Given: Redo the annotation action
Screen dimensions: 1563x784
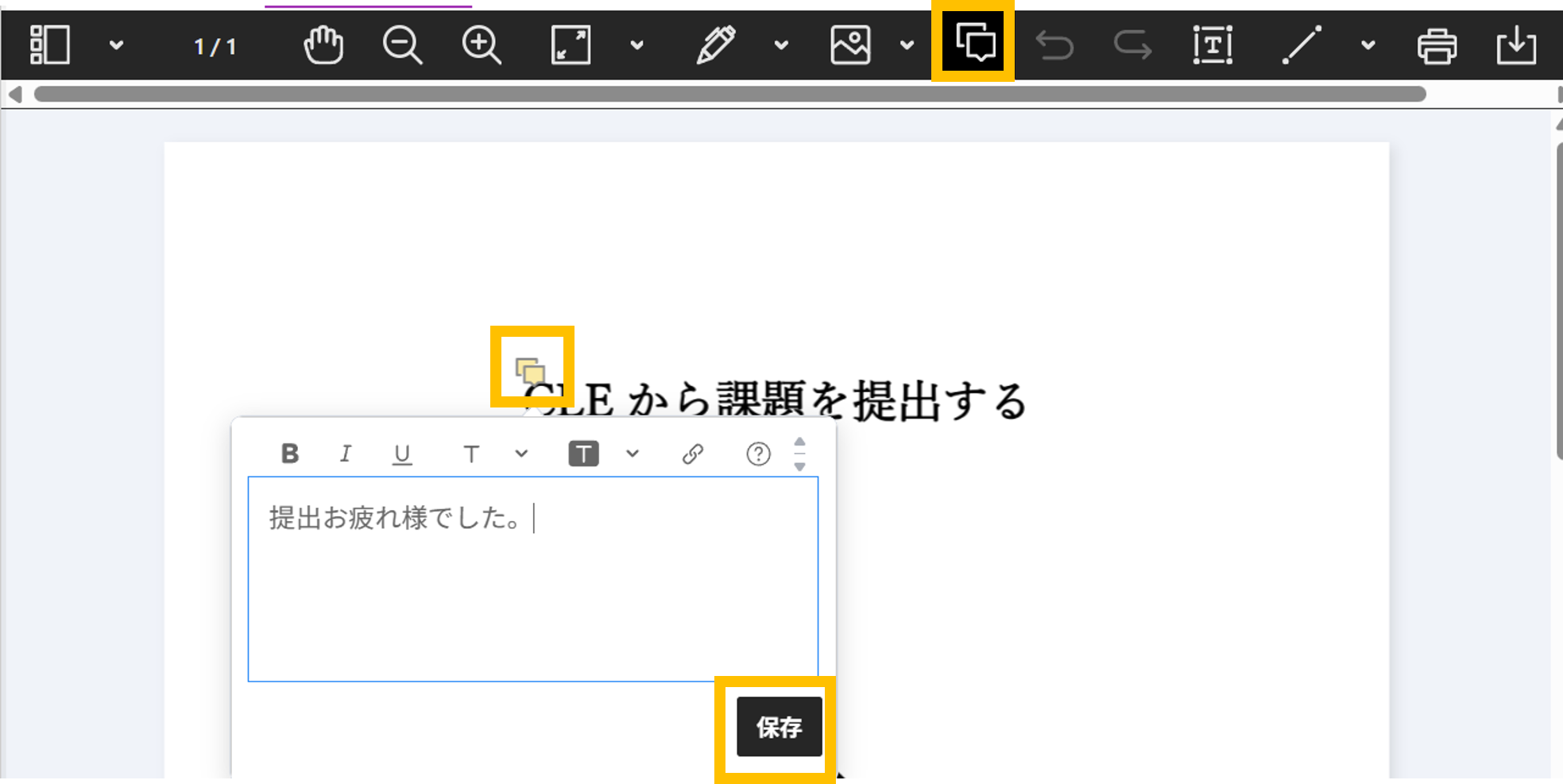Looking at the screenshot, I should (1132, 45).
